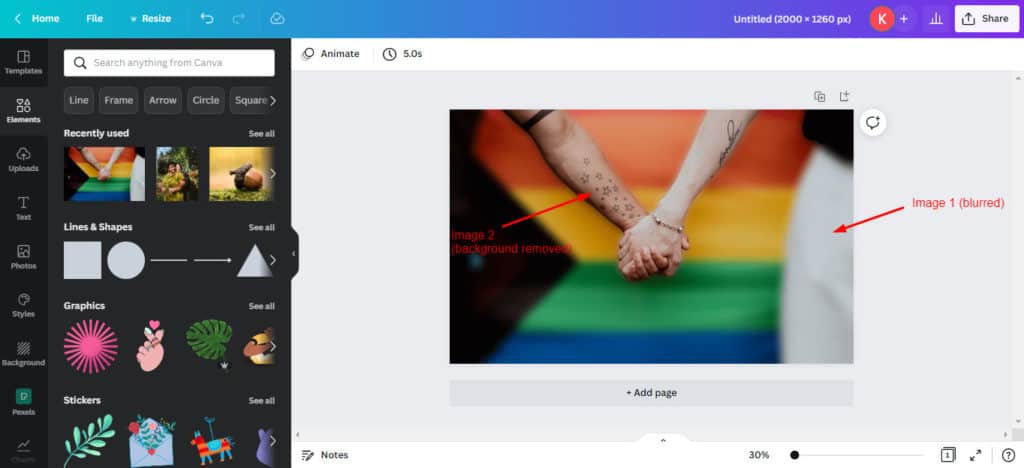
Task: Show more Lines & Shapes arrow
Action: [272, 260]
